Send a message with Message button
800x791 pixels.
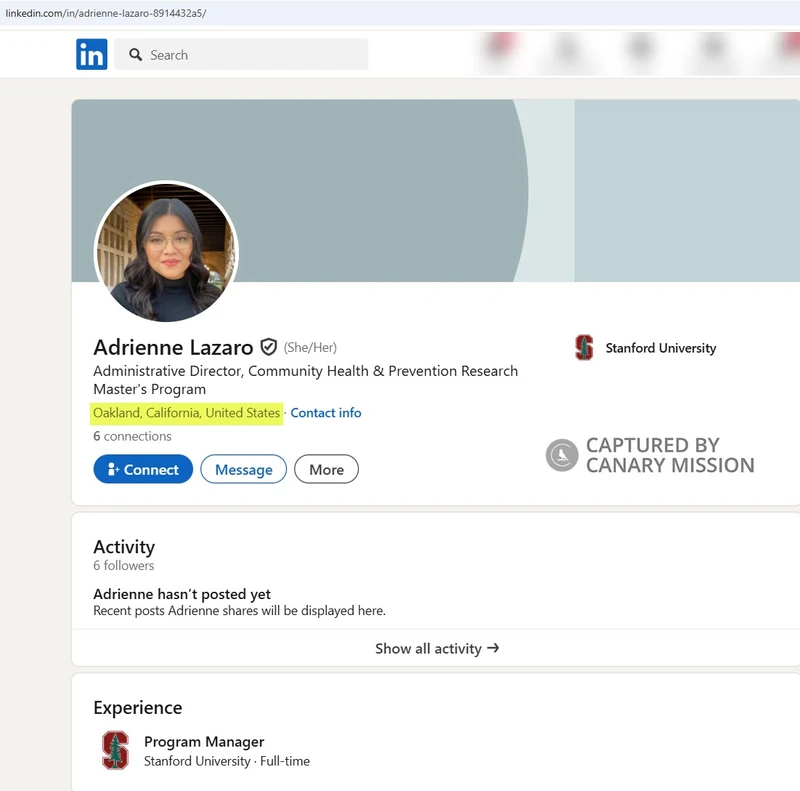coord(243,469)
